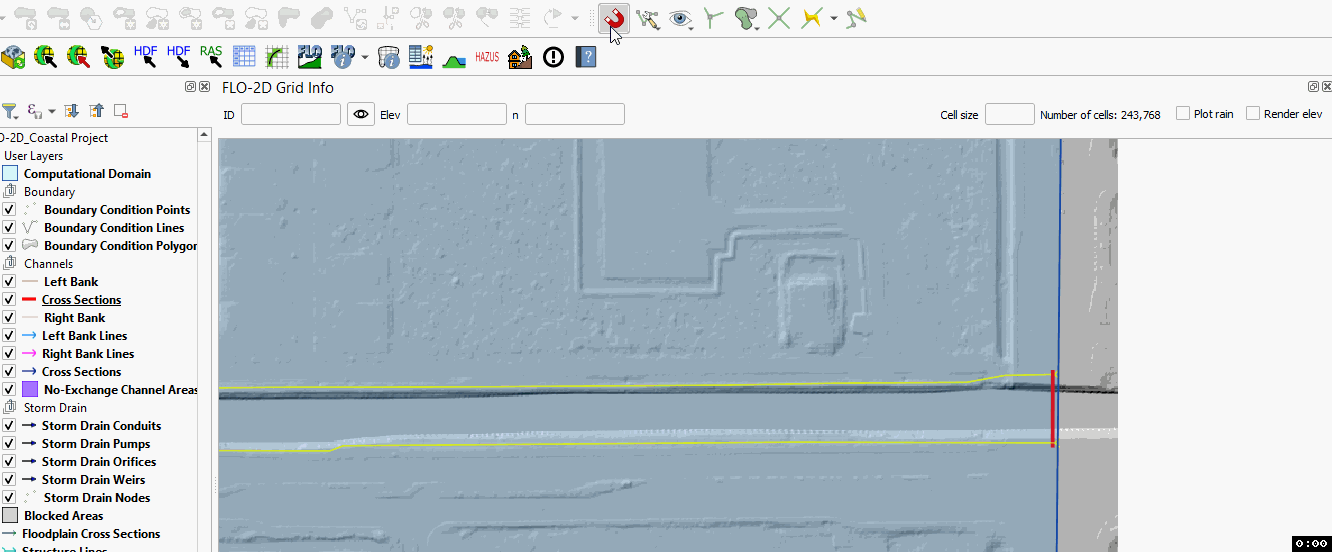Expand the yellow lightning tool dropdown arrow
This screenshot has width=1332, height=552.
[833, 18]
